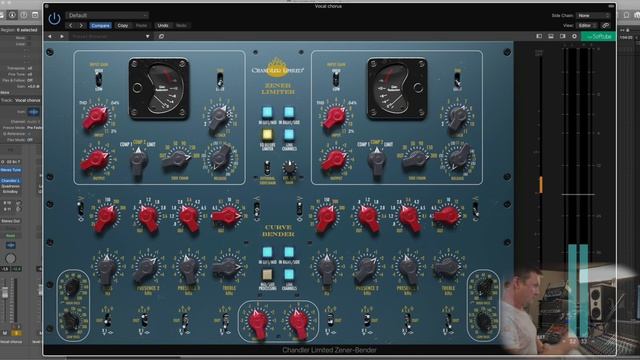Image resolution: width=640 pixels, height=360 pixels.
Task: Click the Redo button
Action: [181, 25]
